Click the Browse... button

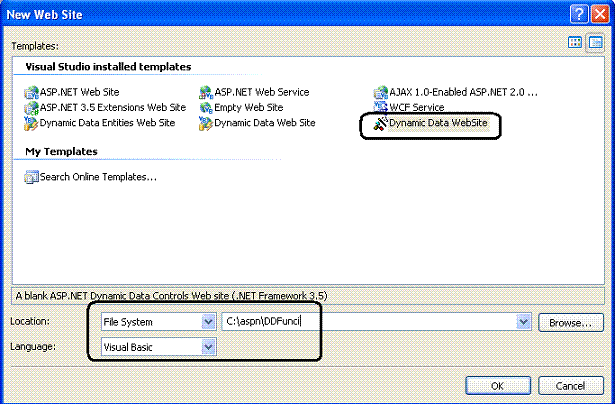coord(571,322)
